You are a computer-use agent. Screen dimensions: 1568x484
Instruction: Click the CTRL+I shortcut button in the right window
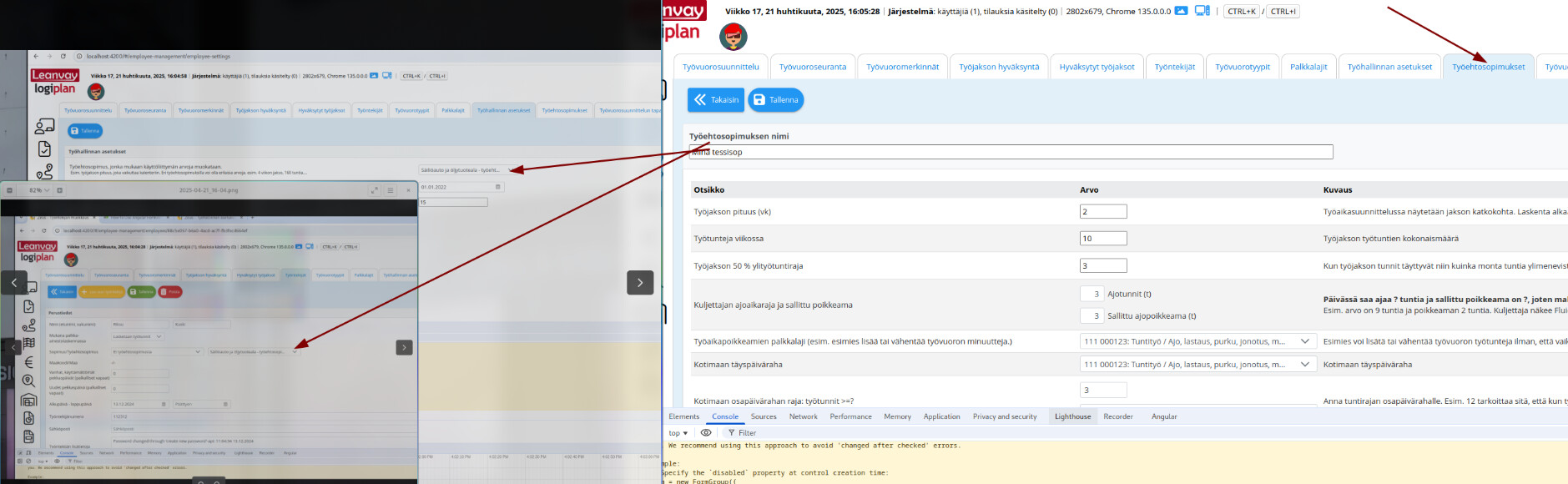point(1283,12)
